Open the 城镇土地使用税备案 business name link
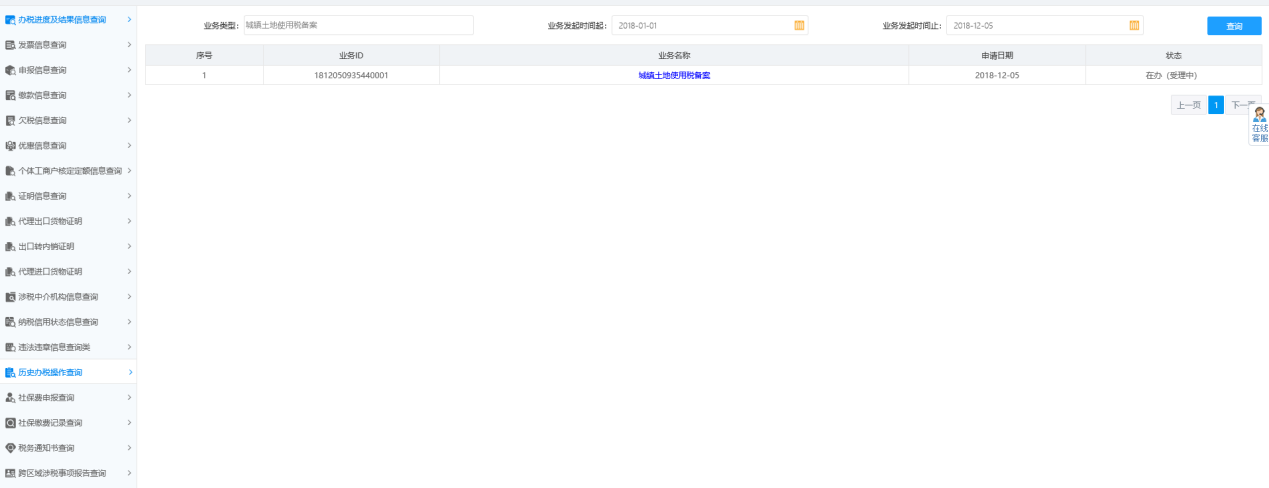The width and height of the screenshot is (1269, 488). (x=674, y=75)
